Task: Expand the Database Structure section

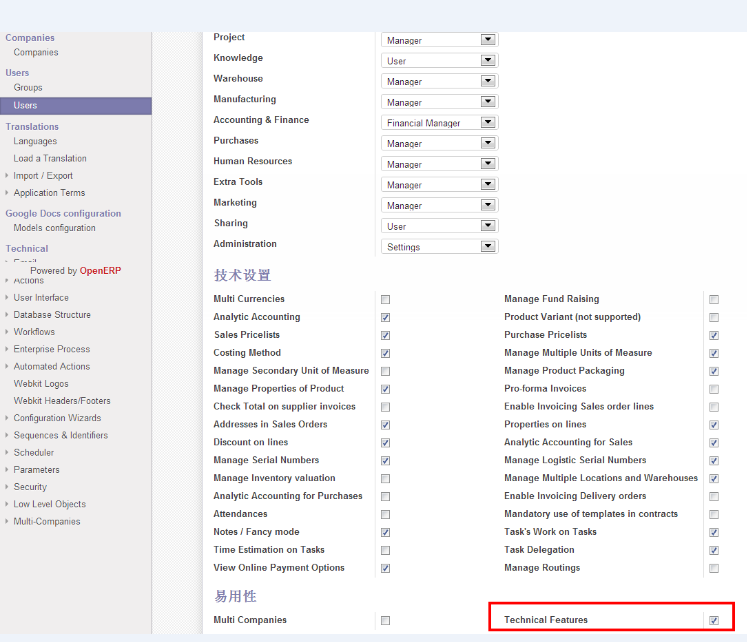Action: point(51,315)
